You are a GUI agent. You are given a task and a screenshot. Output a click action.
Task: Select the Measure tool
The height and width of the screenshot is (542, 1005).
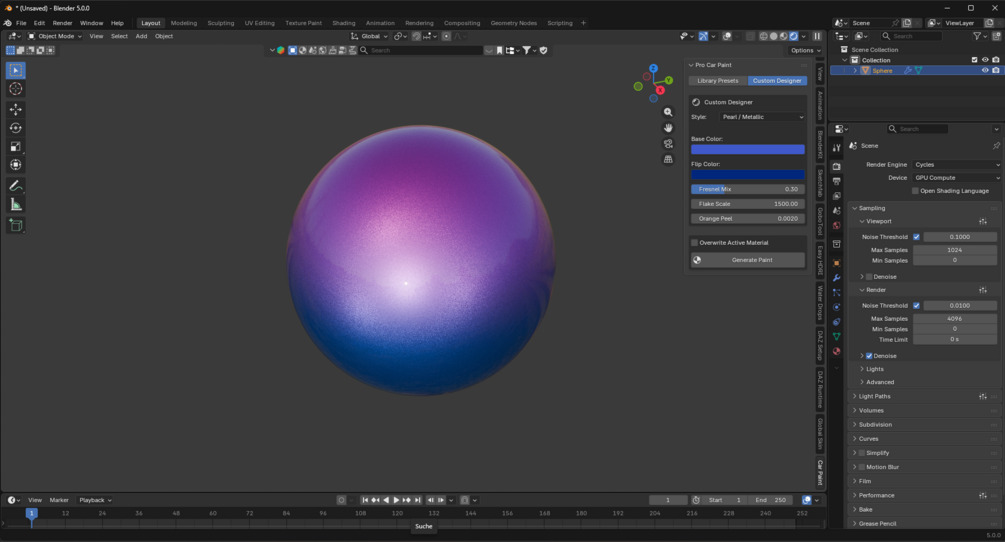click(16, 205)
